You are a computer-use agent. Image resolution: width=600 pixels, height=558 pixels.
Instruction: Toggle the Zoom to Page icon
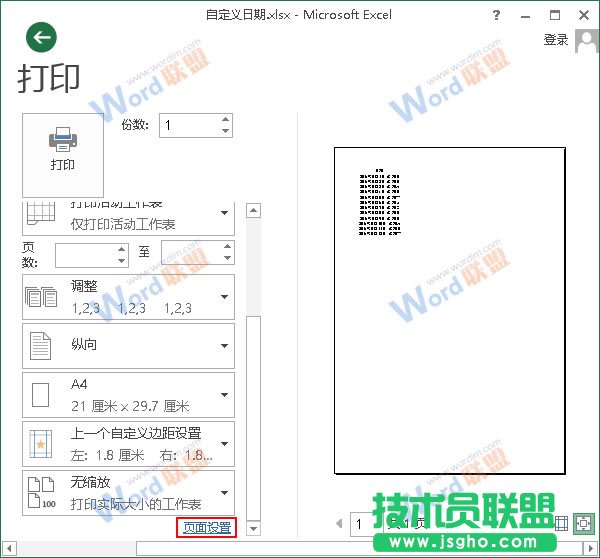click(583, 524)
